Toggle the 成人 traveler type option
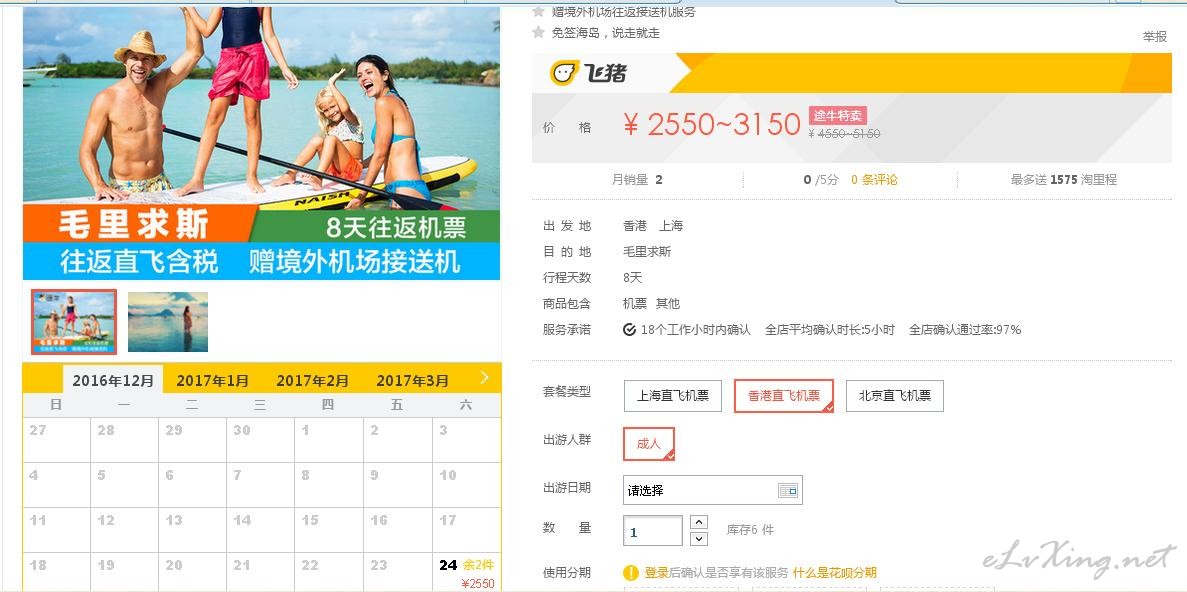Viewport: 1187px width, 592px height. (x=649, y=444)
